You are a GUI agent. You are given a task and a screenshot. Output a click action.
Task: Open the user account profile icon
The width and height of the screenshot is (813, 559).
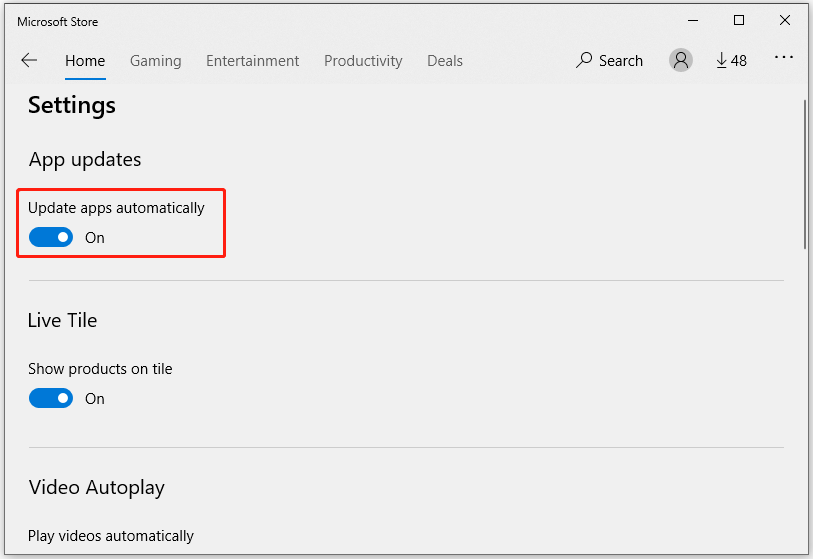point(681,61)
